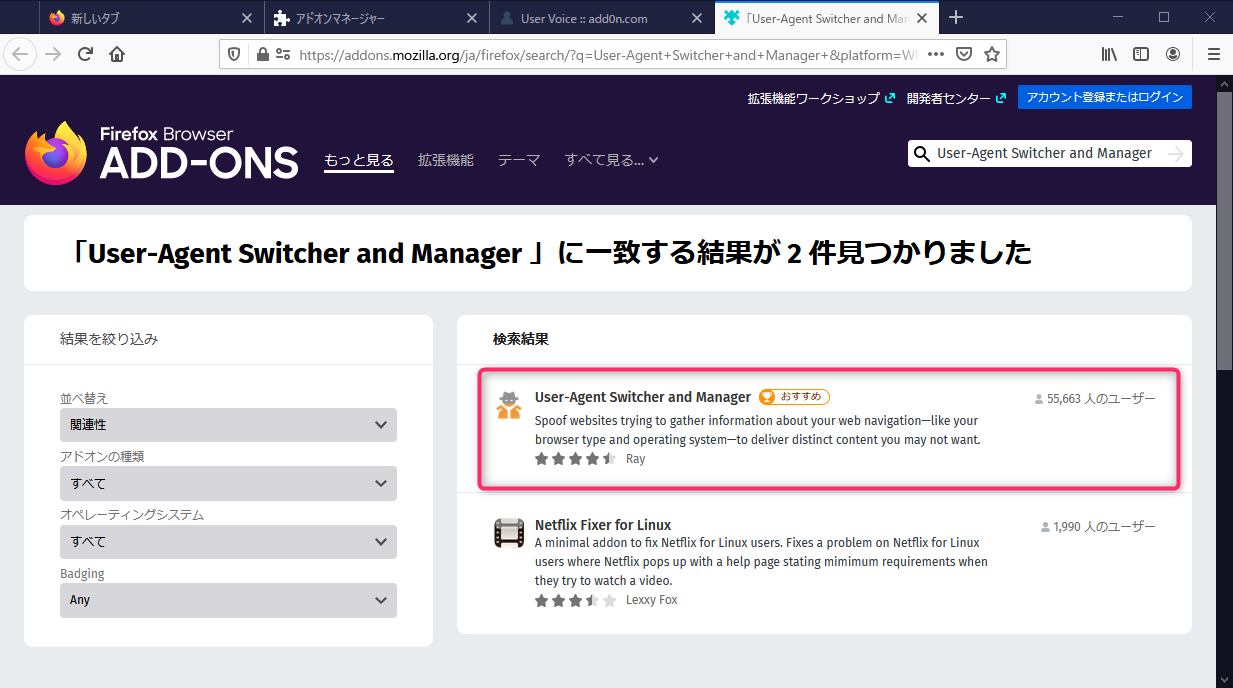Screen dimensions: 1233x688
Task: Click the アカウント登録またはログイン button
Action: (1104, 97)
